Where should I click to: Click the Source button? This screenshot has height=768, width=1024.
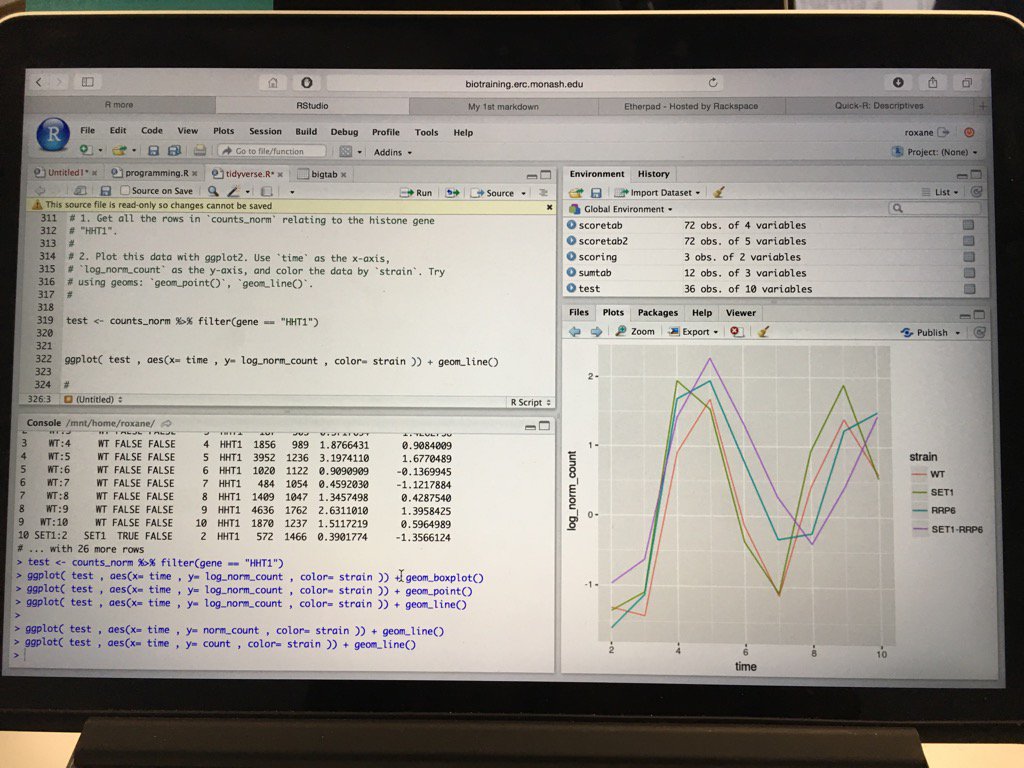pyautogui.click(x=493, y=193)
